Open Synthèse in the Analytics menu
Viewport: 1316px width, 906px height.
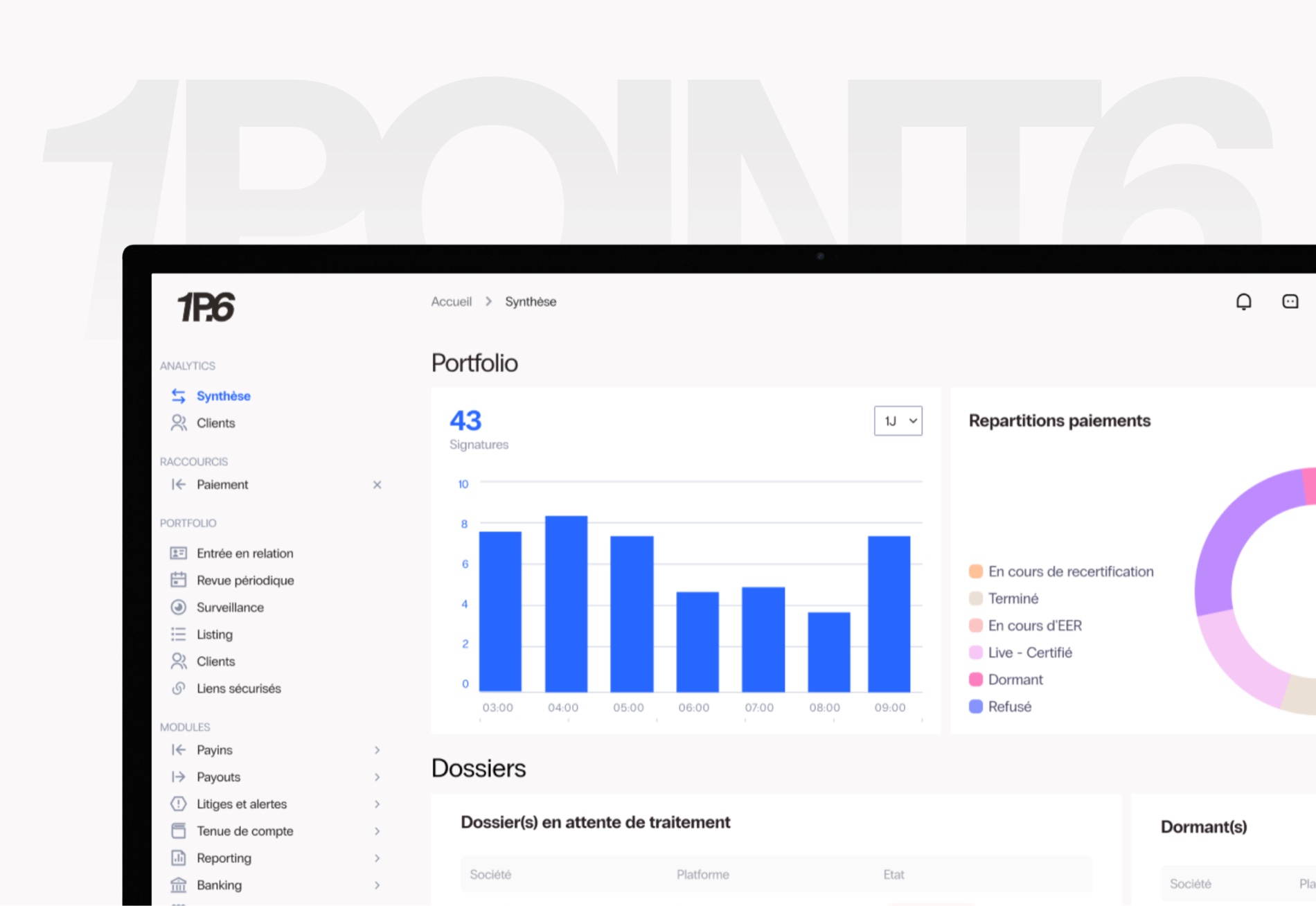(224, 396)
